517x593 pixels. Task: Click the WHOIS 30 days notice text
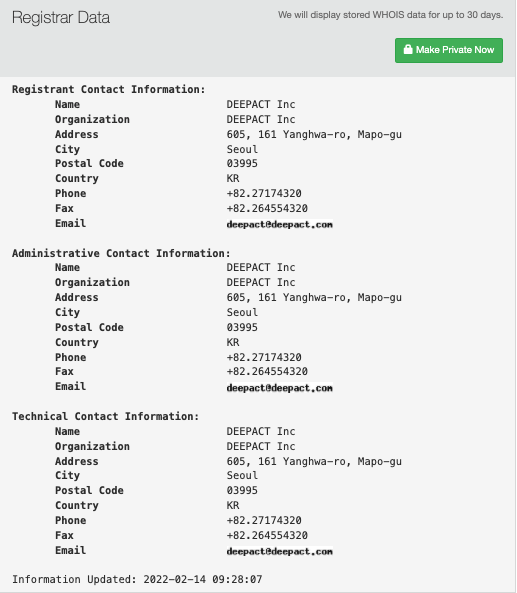pyautogui.click(x=390, y=15)
